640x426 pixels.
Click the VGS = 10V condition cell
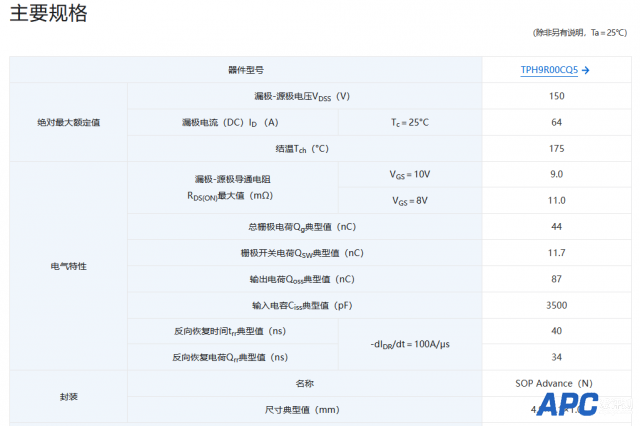coord(409,174)
